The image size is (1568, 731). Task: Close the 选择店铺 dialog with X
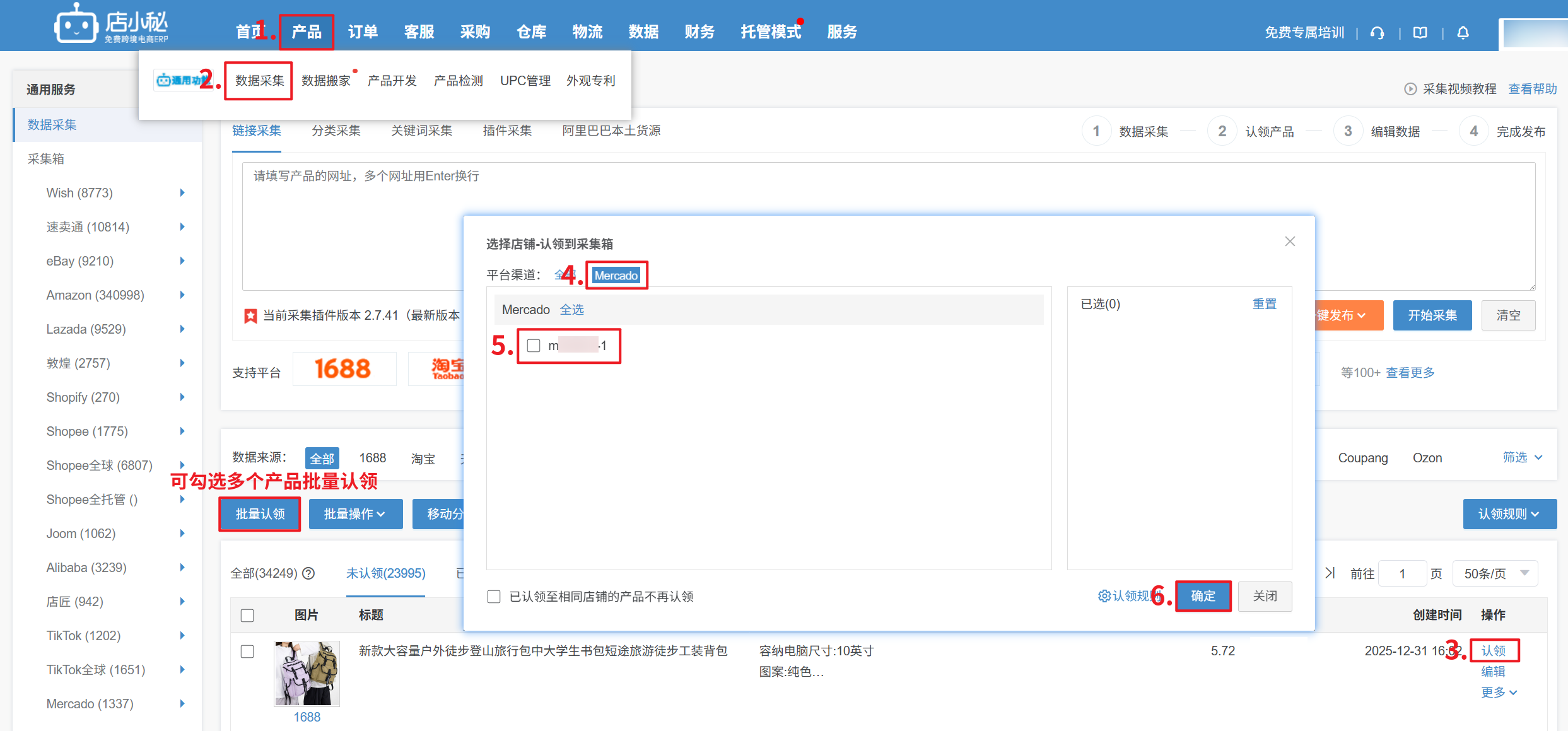coord(1290,242)
